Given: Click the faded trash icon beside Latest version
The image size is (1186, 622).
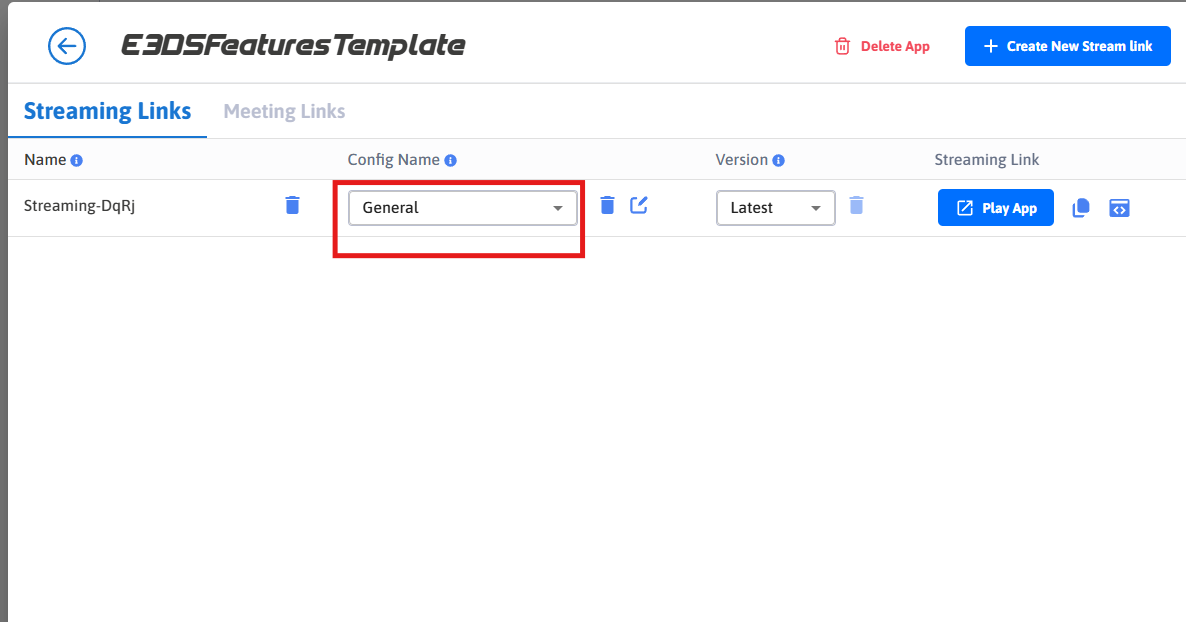Looking at the screenshot, I should (x=856, y=205).
